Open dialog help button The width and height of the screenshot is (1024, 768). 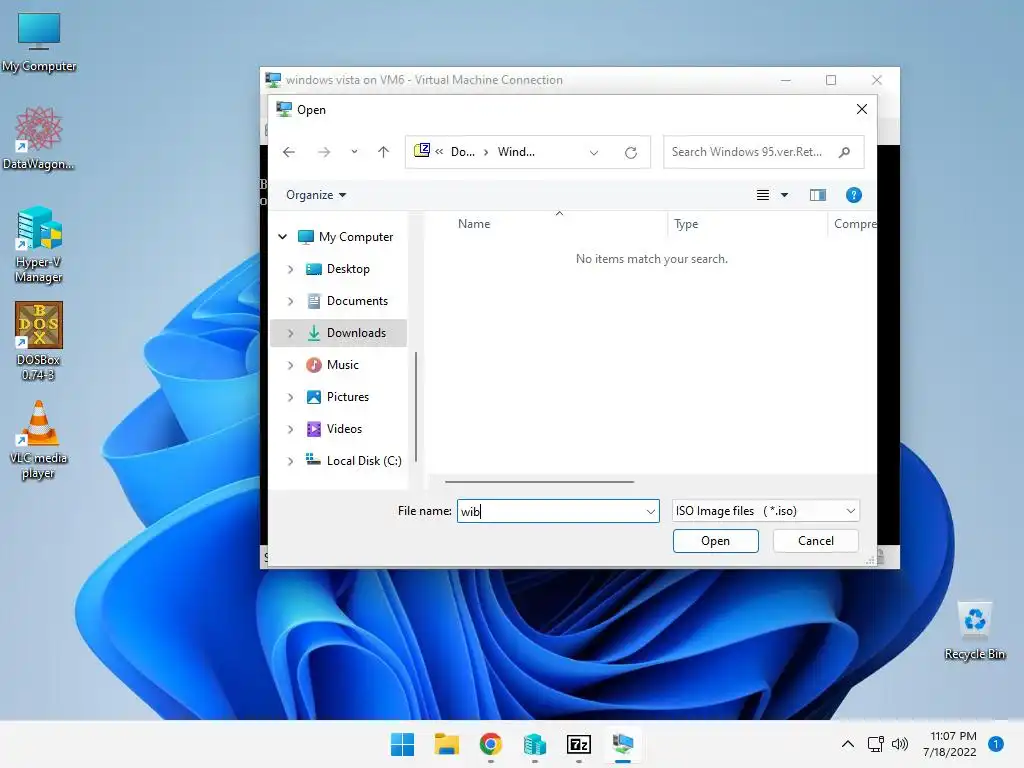(x=854, y=195)
